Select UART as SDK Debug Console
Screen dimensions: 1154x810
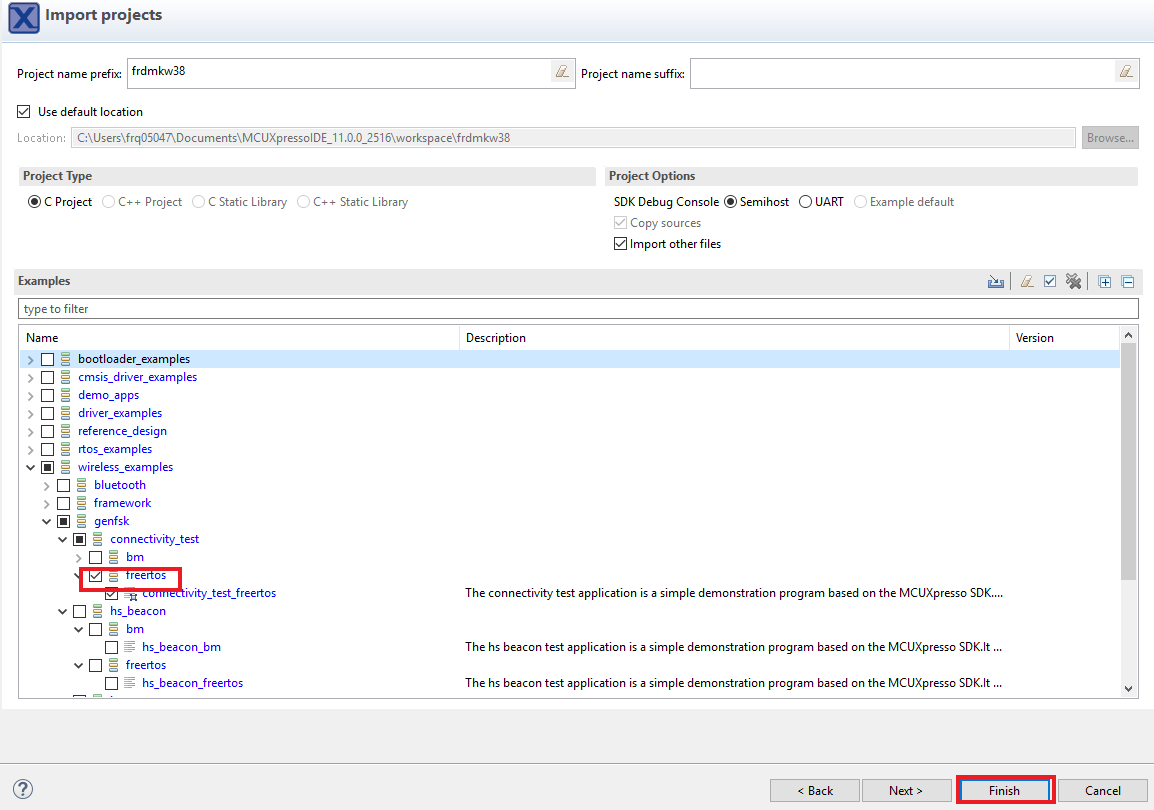806,202
